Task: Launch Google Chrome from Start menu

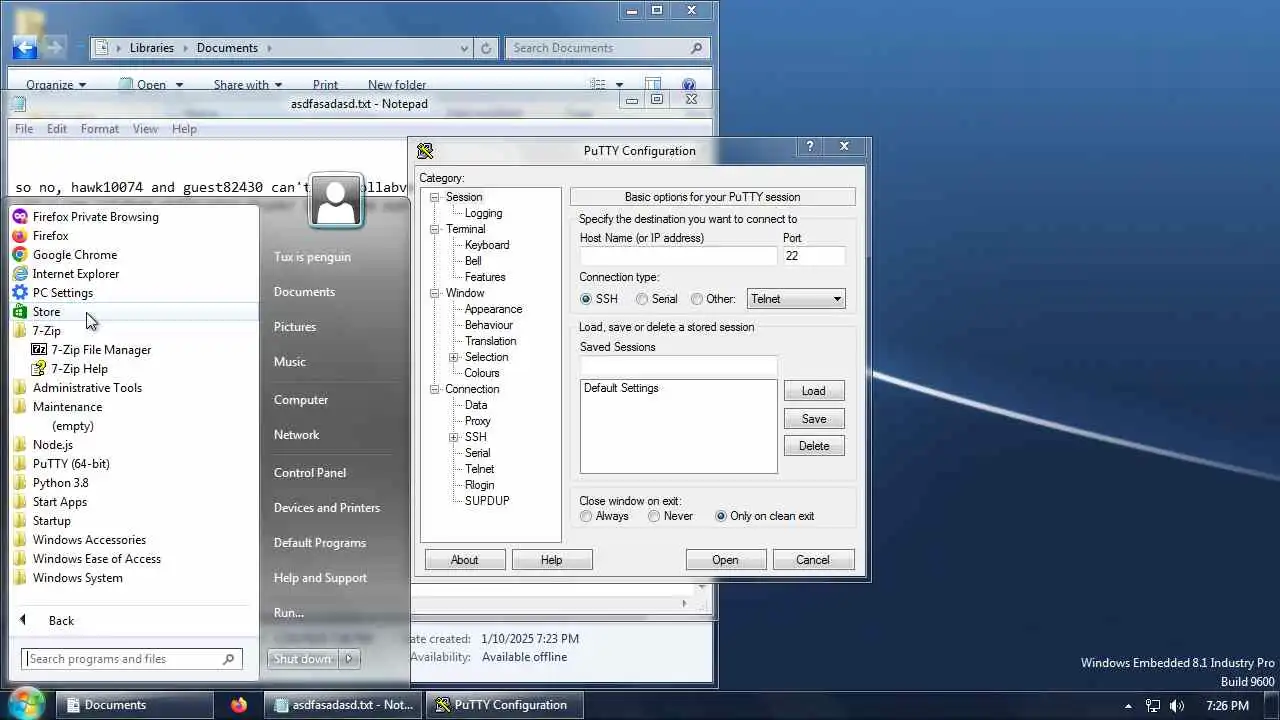Action: (x=74, y=255)
